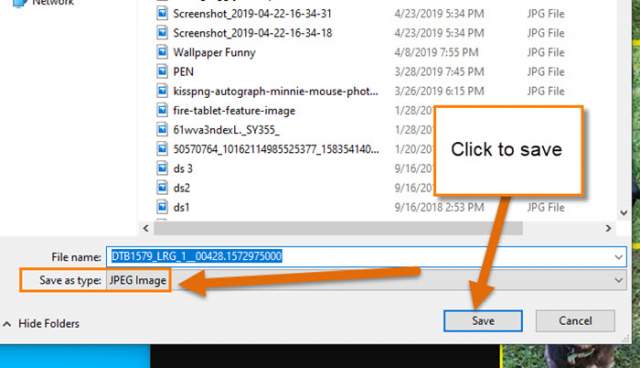Viewport: 640px width, 368px height.
Task: Click the horizontal scrollbar left arrow
Action: [x=146, y=228]
